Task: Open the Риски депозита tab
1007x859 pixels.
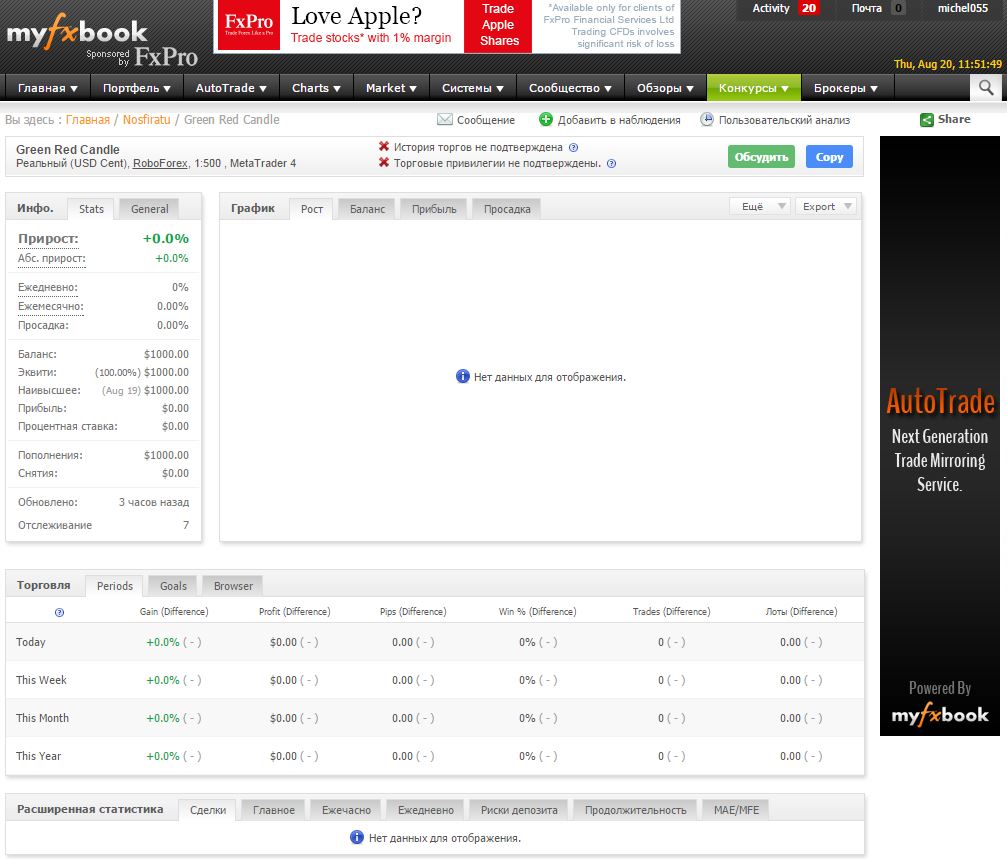Action: click(x=519, y=810)
